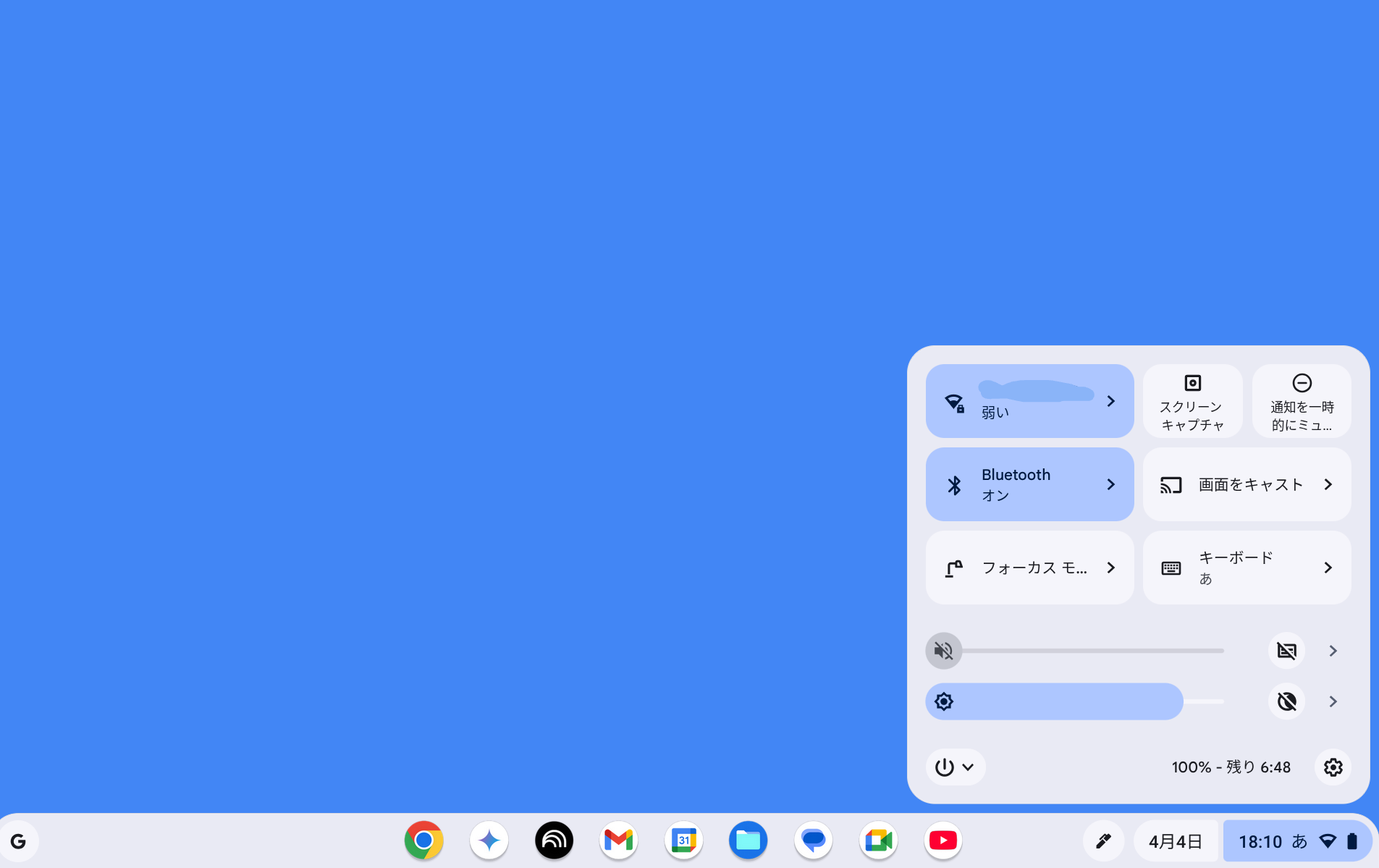Expand the power menu dropdown
Screen dimensions: 1379x868
(x=955, y=767)
